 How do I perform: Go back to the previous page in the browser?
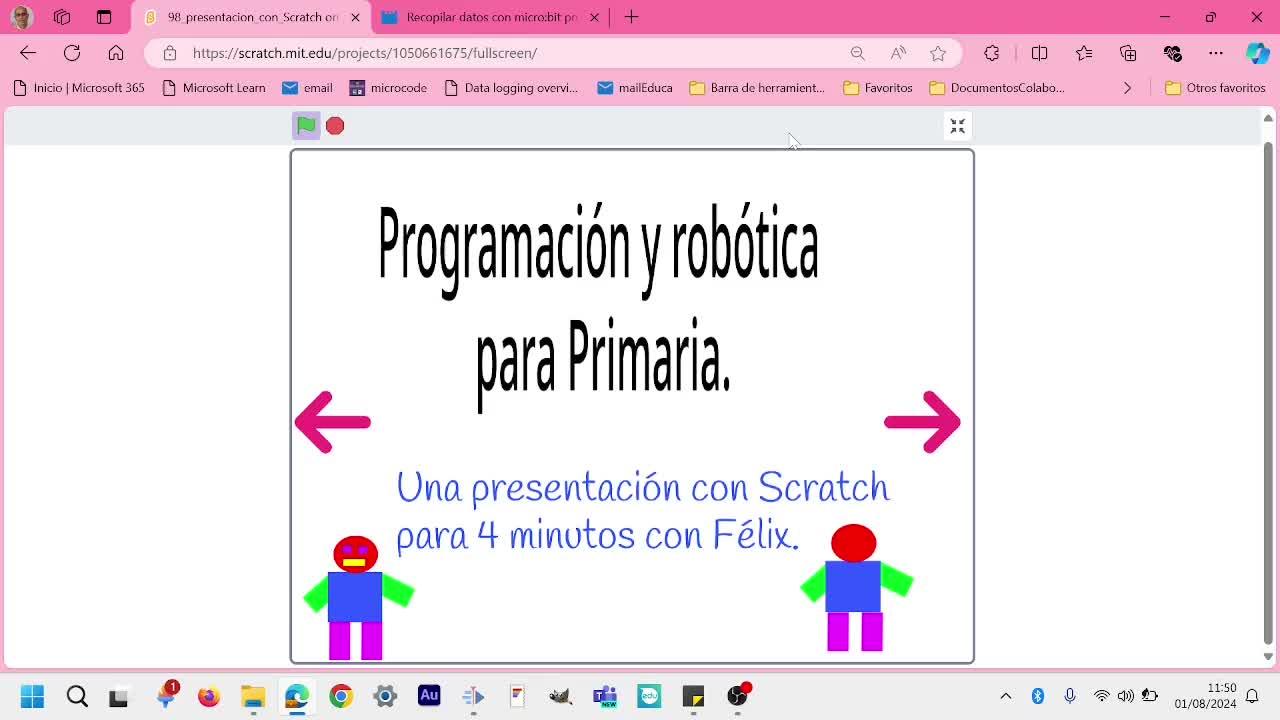click(28, 53)
